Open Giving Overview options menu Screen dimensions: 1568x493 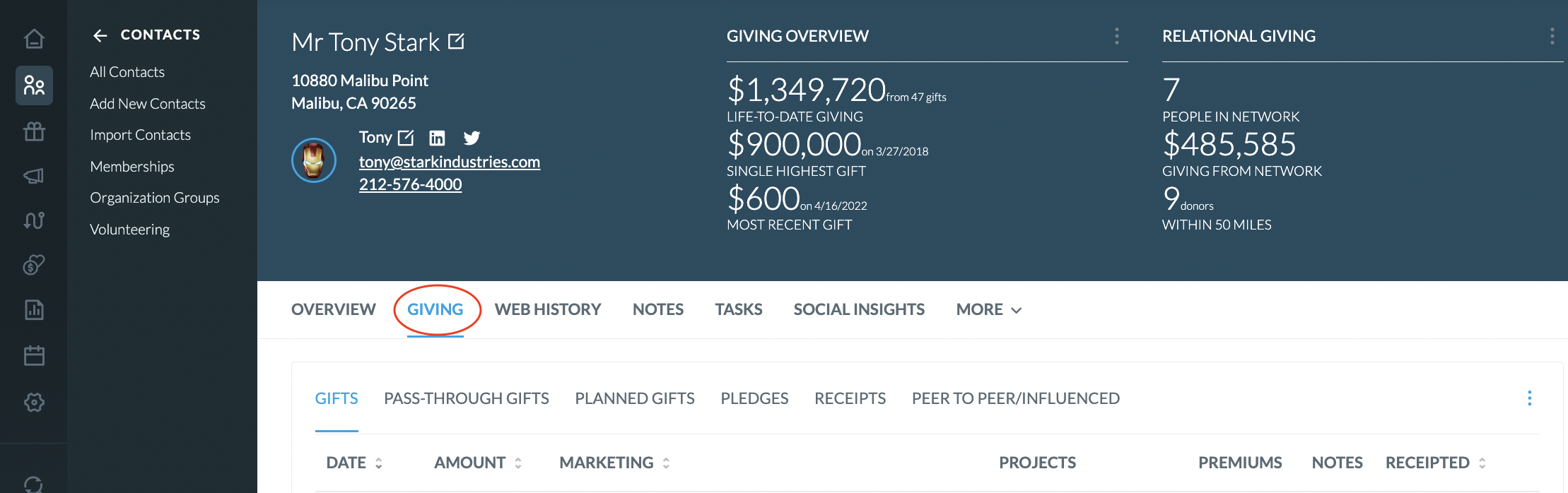pyautogui.click(x=1117, y=36)
